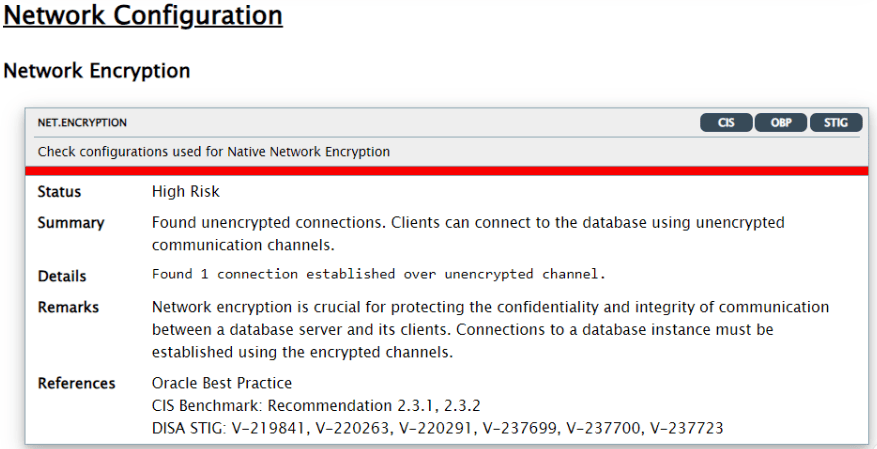Click the High Risk status value
This screenshot has height=449, width=877.
tap(186, 192)
